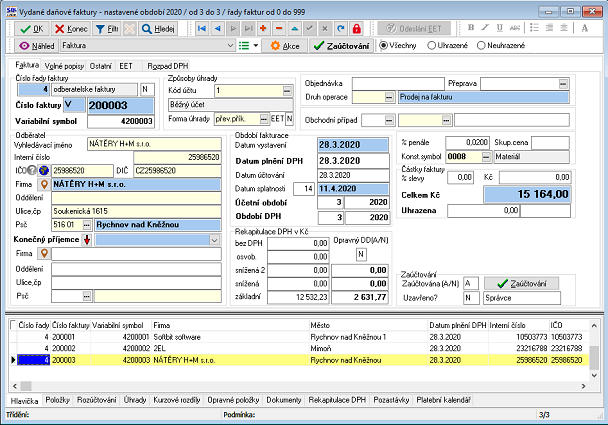Open Druh operace lookup button
The width and height of the screenshot is (608, 425).
[389, 97]
